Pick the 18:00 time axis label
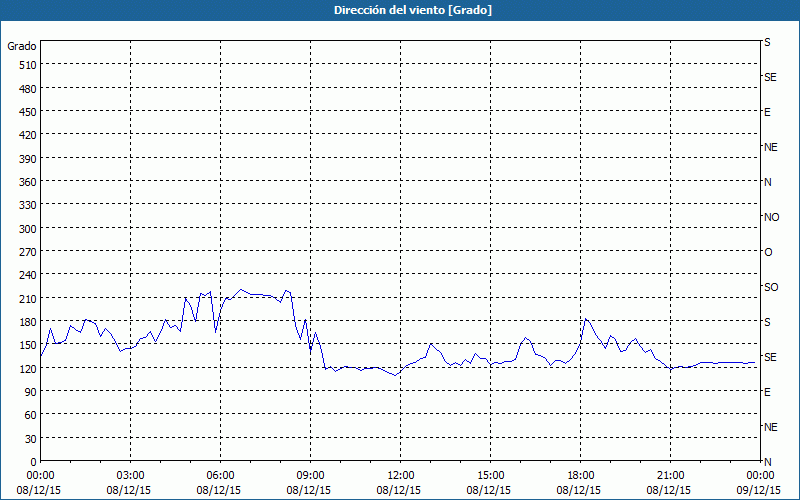The width and height of the screenshot is (800, 500). coord(581,476)
